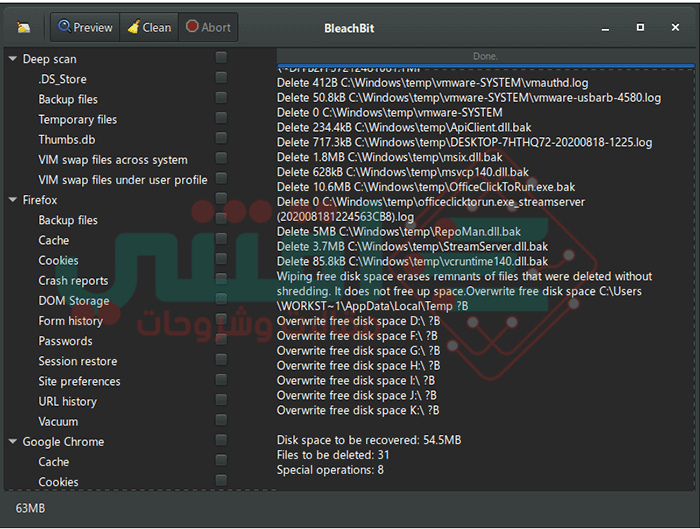Screen dimensions: 700x529
Task: Enable the URL history checkbox
Action: coord(221,400)
